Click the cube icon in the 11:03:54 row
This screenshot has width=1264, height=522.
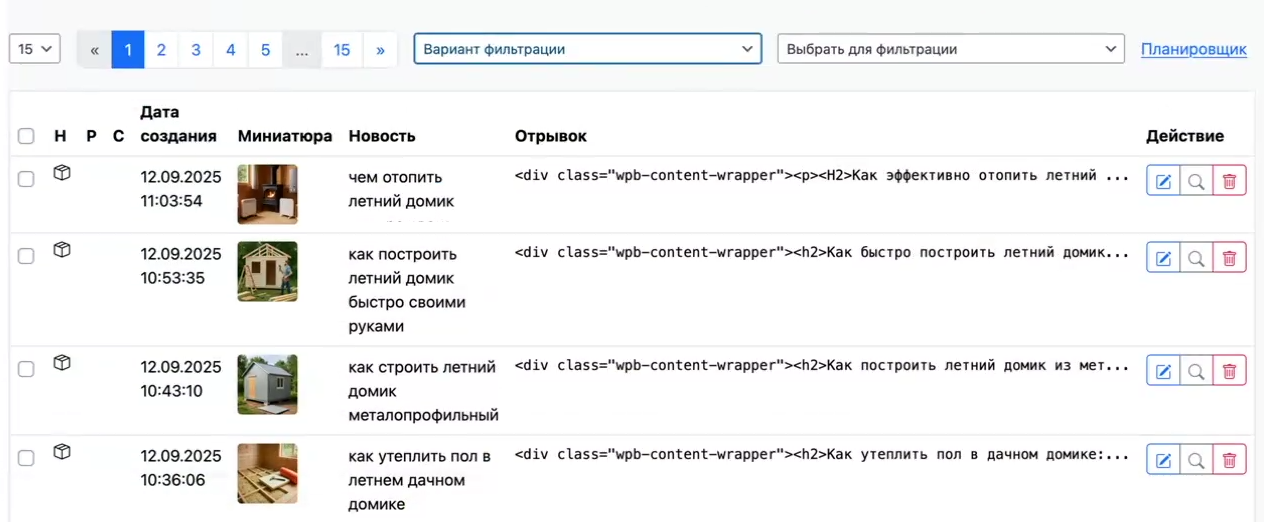(62, 173)
